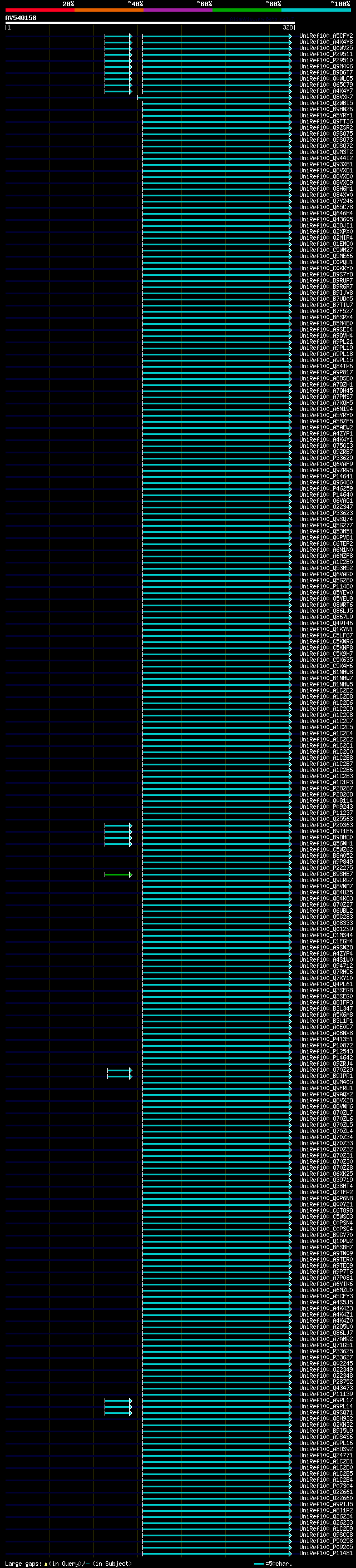Viewport: 356px width, 1568px height.
Task: Click UniRef100_A0E0C7 in the hits
Action: point(326,1027)
